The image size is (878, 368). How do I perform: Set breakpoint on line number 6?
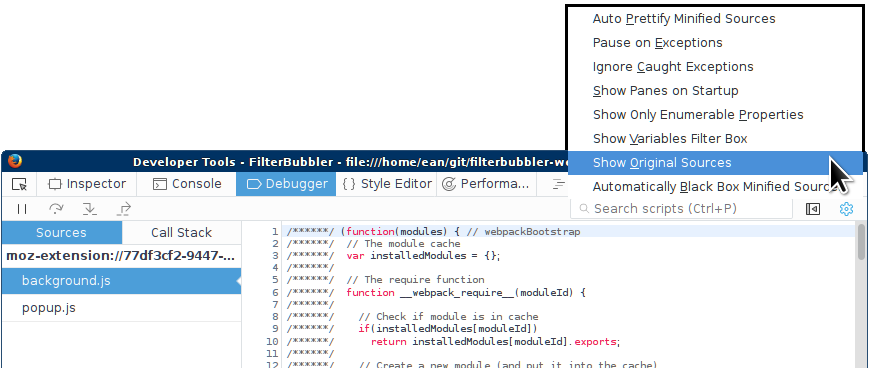point(274,292)
